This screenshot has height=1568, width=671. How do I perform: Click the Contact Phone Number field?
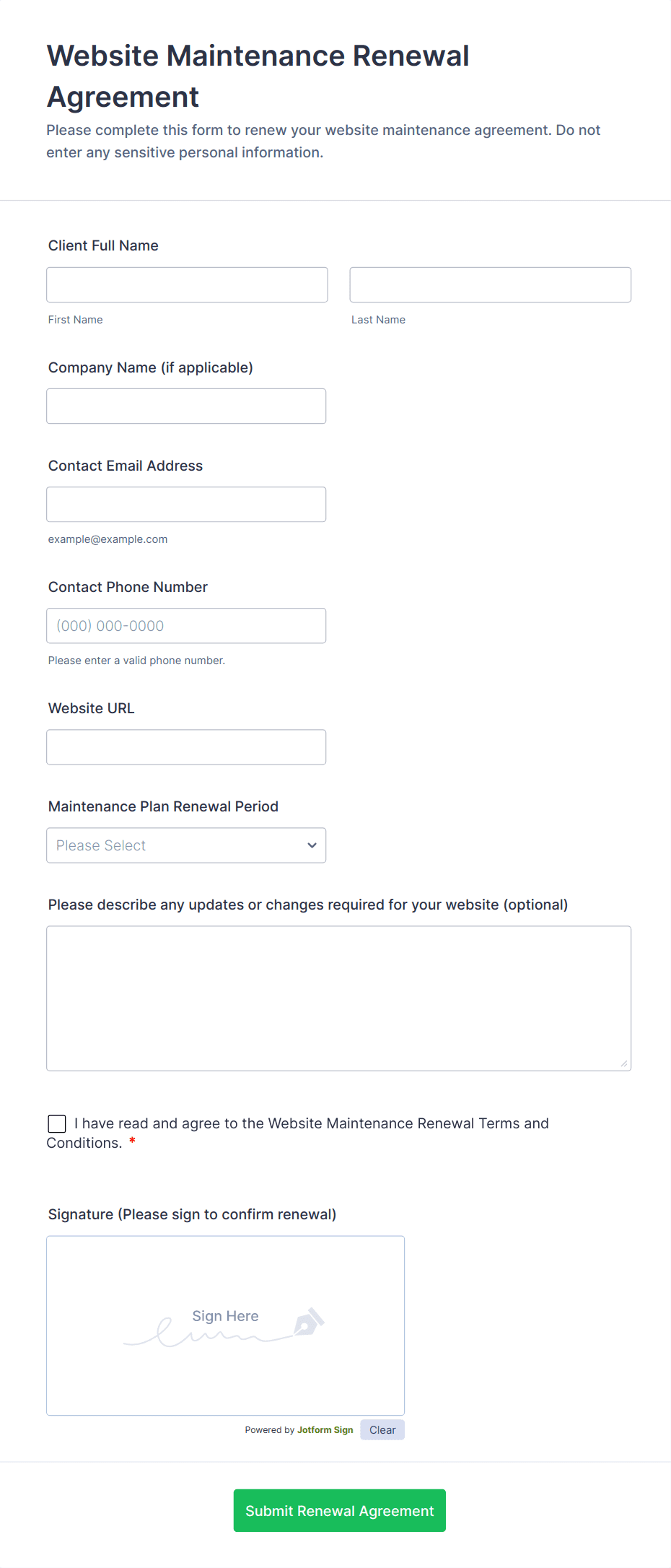click(x=186, y=625)
